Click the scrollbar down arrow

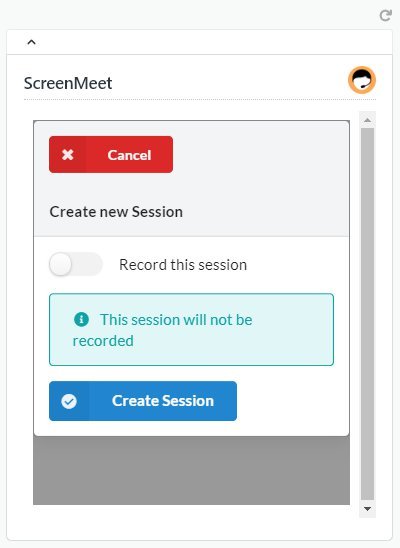point(367,509)
